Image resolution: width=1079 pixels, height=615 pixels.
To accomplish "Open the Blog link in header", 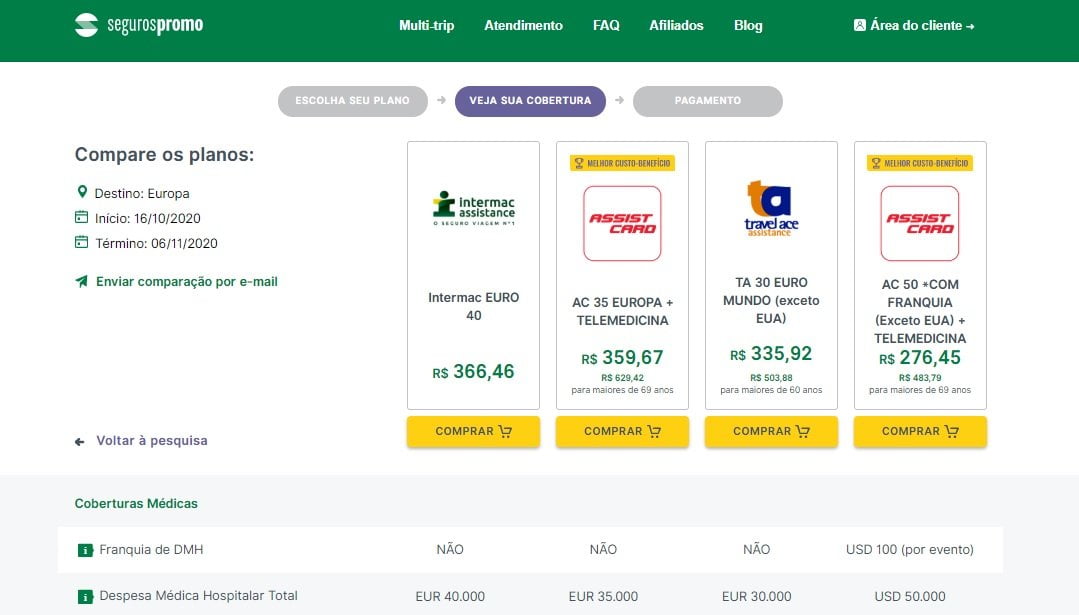I will (x=748, y=26).
